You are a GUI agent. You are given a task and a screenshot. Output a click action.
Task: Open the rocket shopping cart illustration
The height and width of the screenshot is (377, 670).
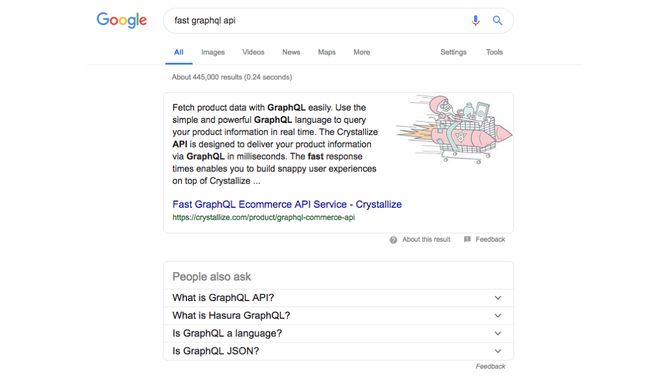[x=454, y=129]
